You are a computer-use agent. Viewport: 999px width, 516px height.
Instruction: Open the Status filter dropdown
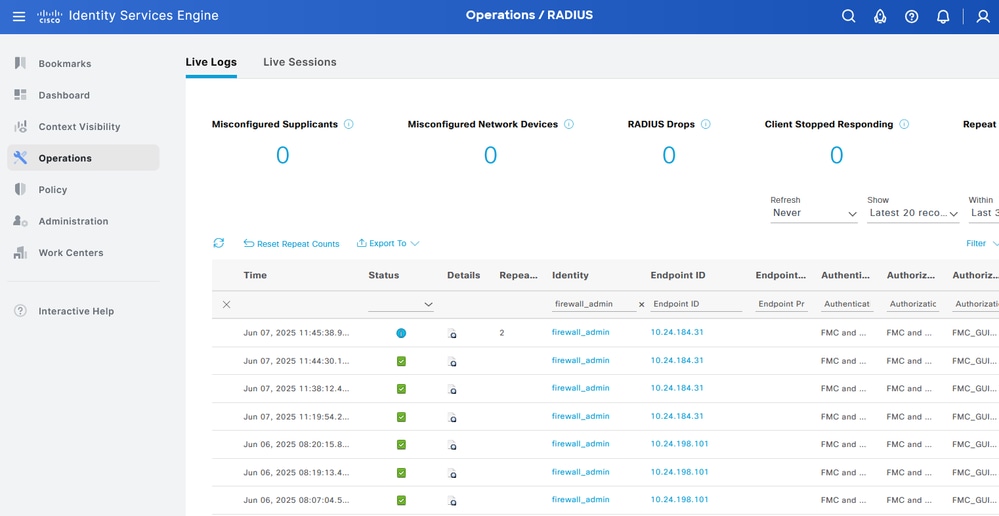(401, 305)
